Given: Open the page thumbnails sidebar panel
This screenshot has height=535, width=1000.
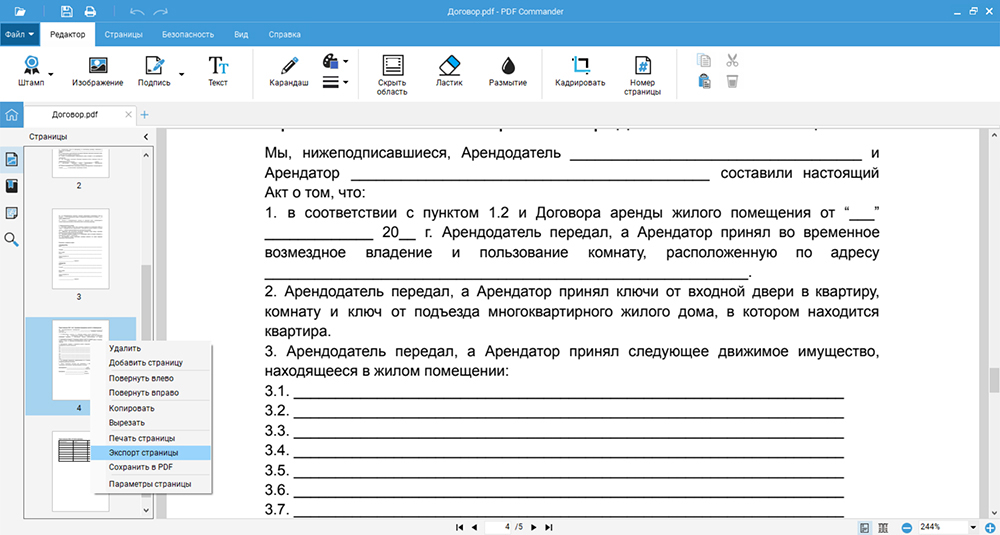Looking at the screenshot, I should pos(11,160).
